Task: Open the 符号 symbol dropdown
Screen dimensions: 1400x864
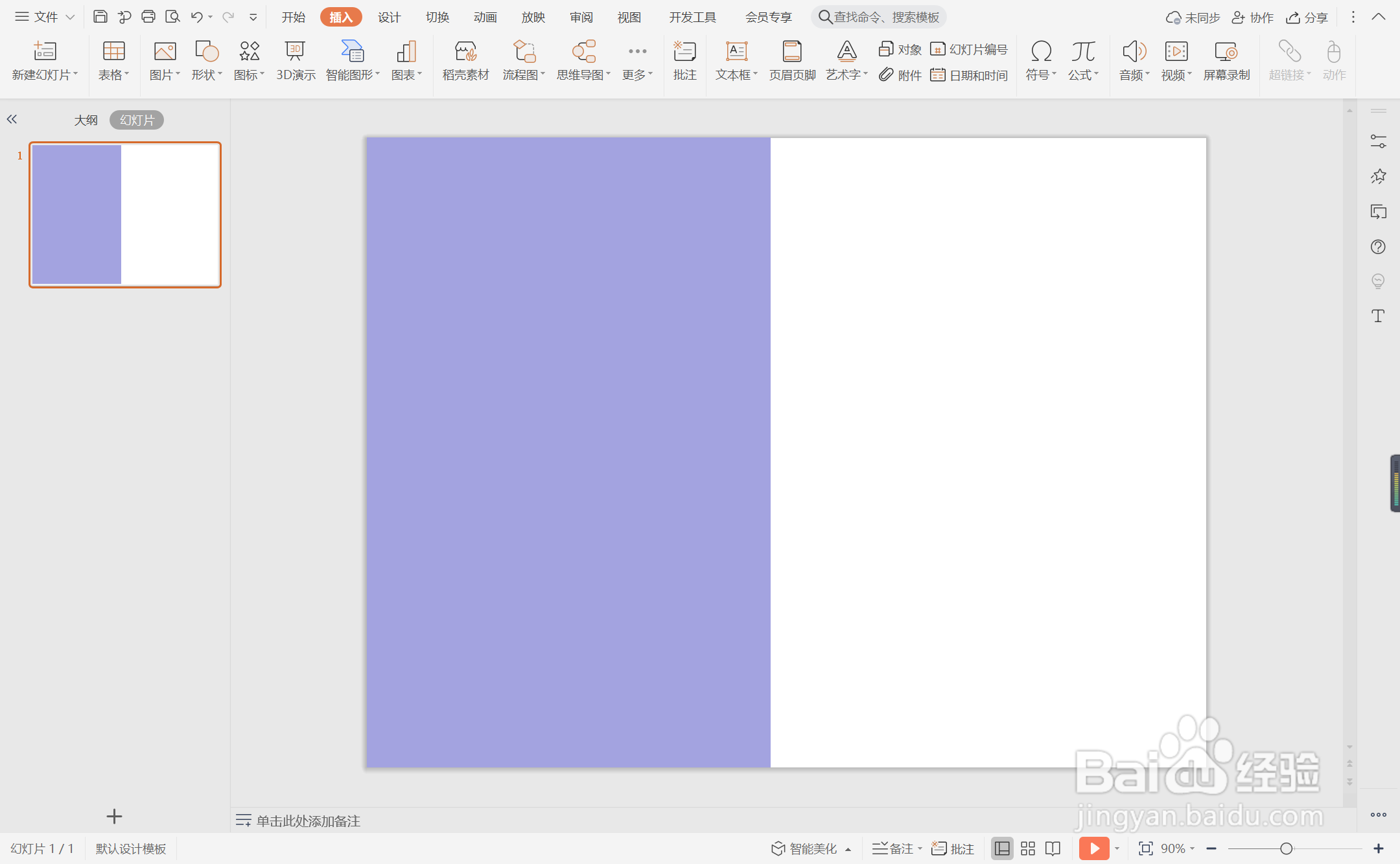Action: point(1041,61)
